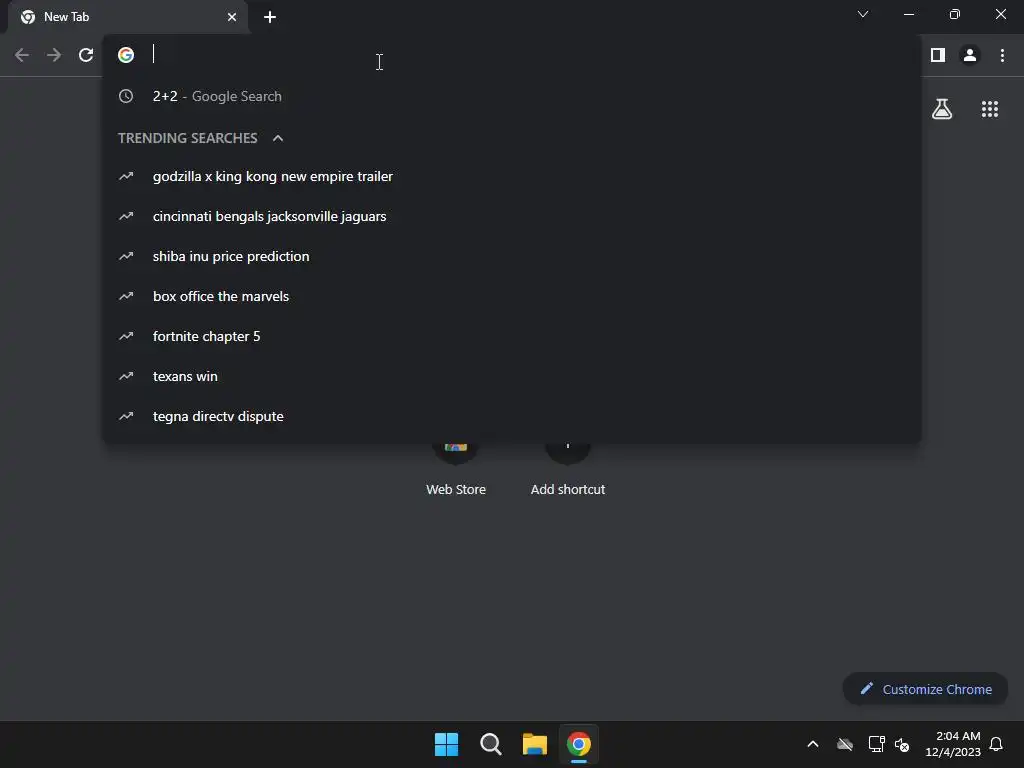
Task: Open the Windows Start menu
Action: 447,744
